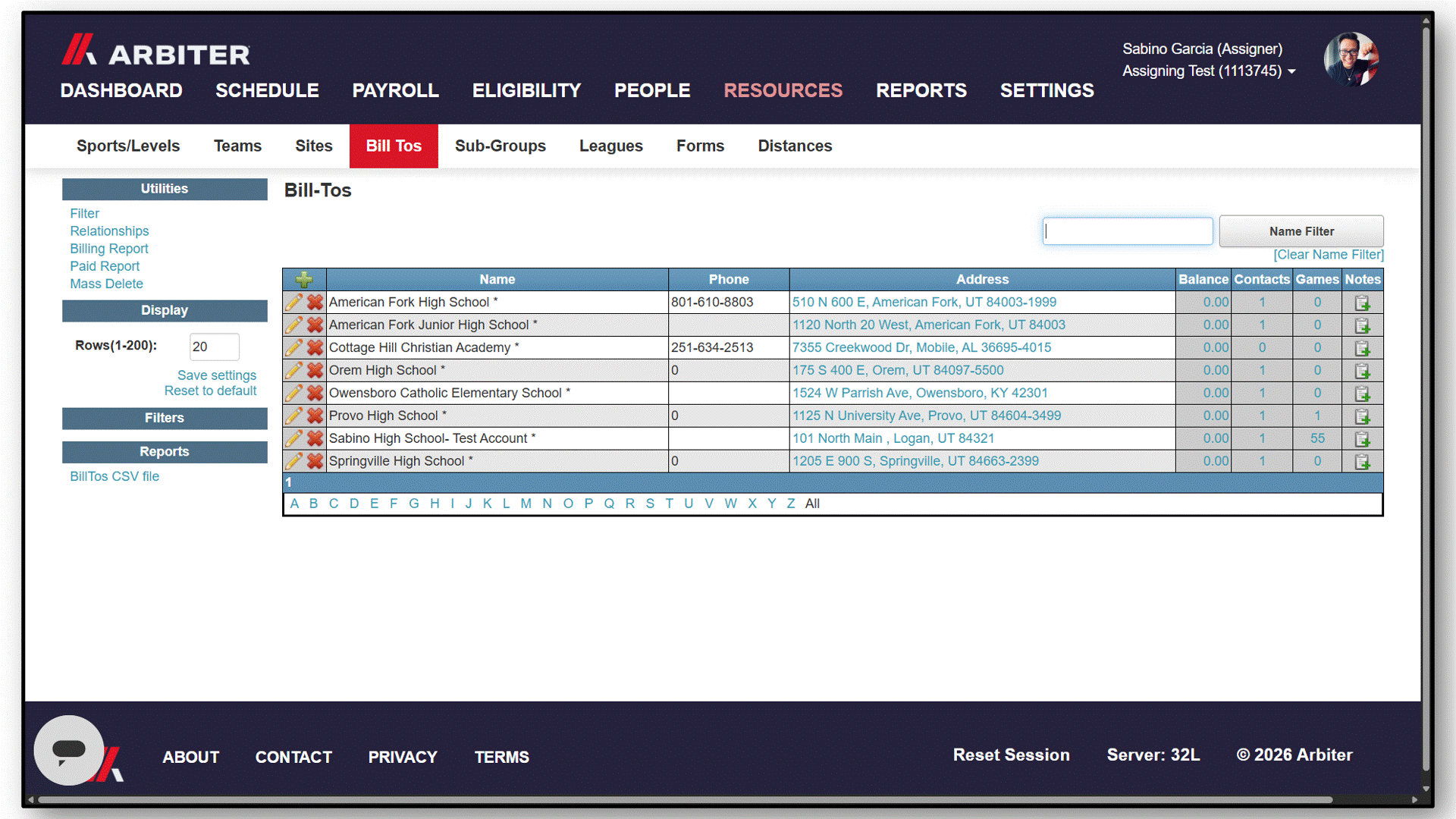Open the PAYROLL main menu
This screenshot has height=819, width=1456.
395,90
